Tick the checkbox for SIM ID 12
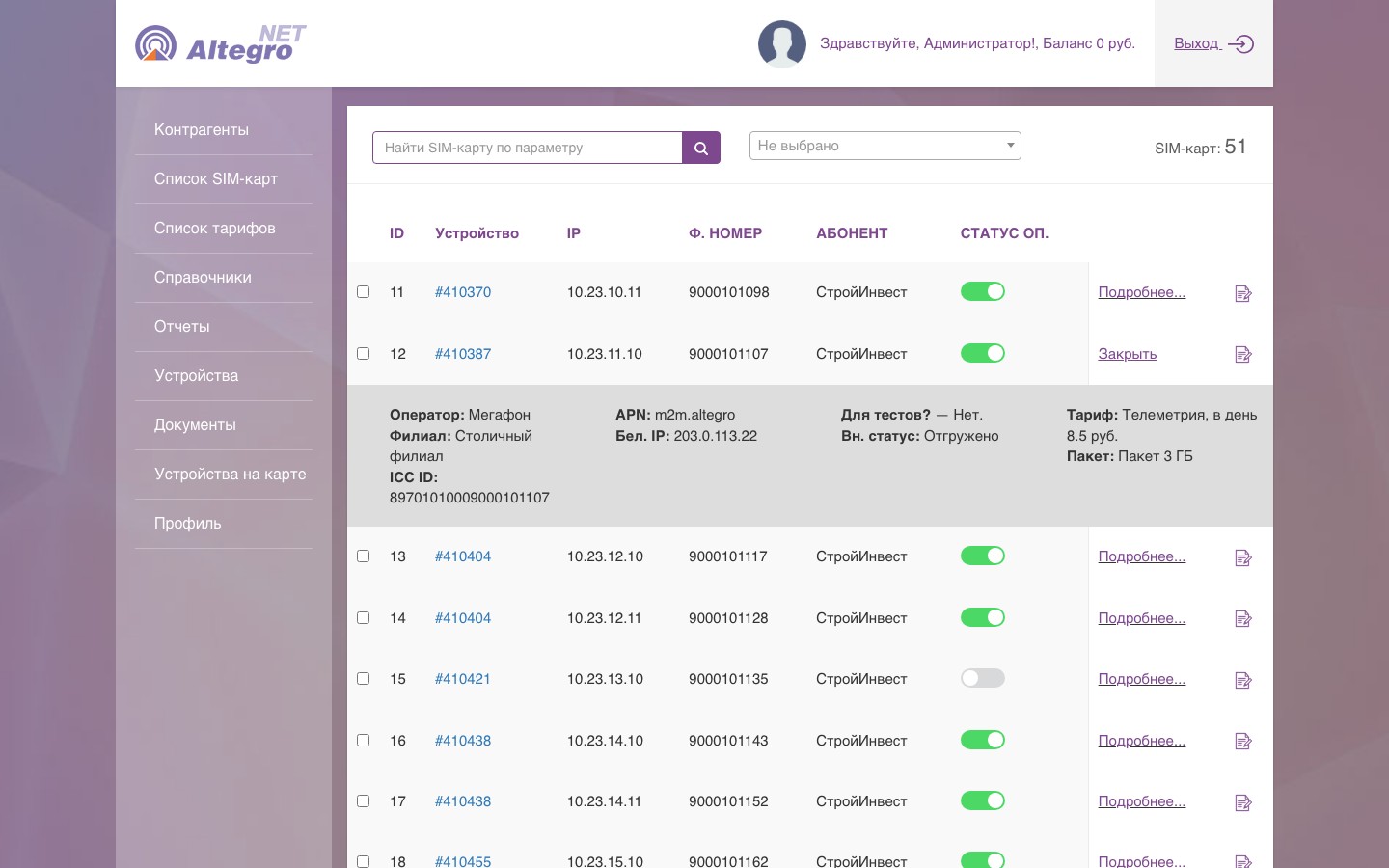 pos(364,353)
